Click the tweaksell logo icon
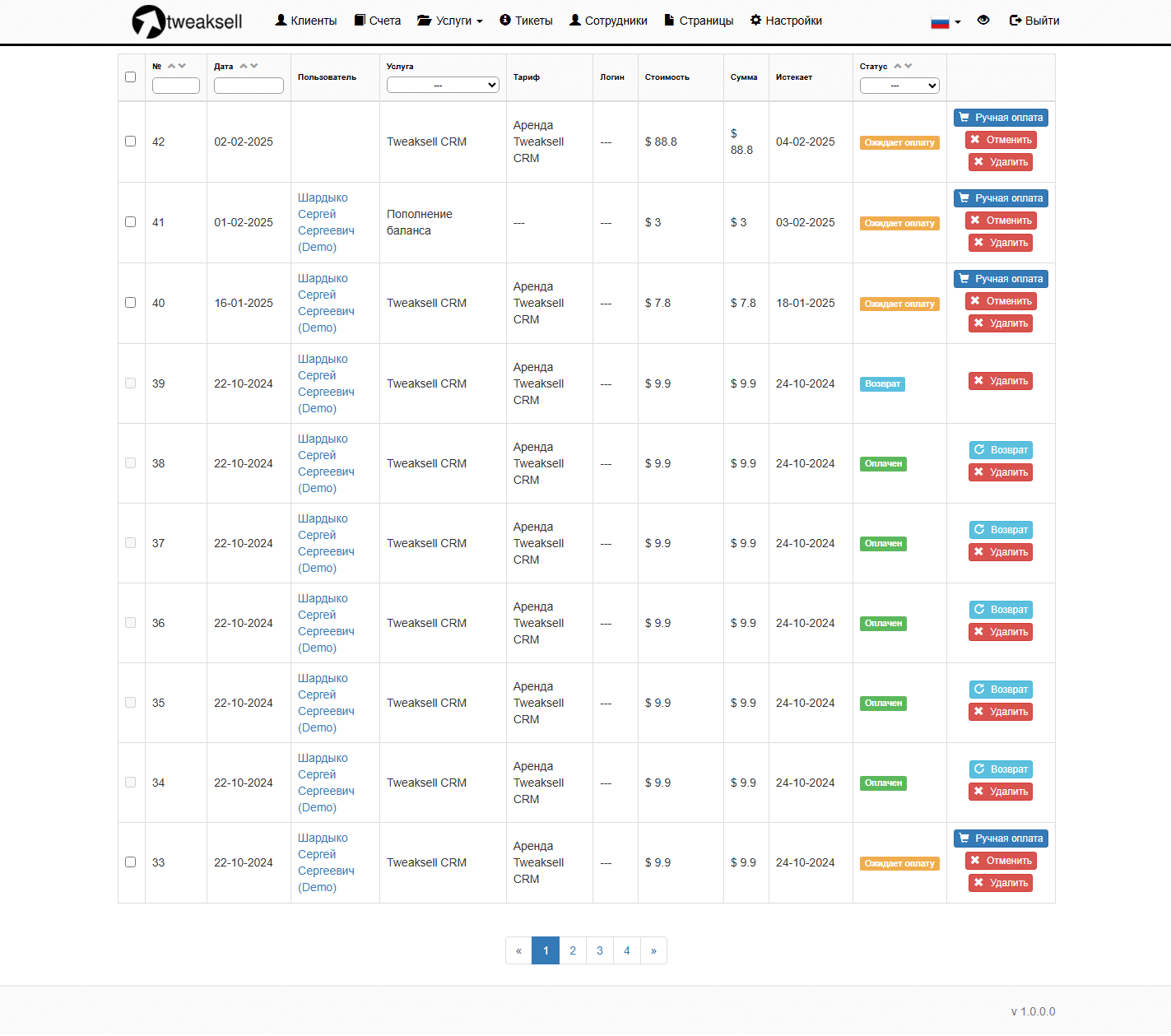This screenshot has height=1036, width=1171. 148,21
